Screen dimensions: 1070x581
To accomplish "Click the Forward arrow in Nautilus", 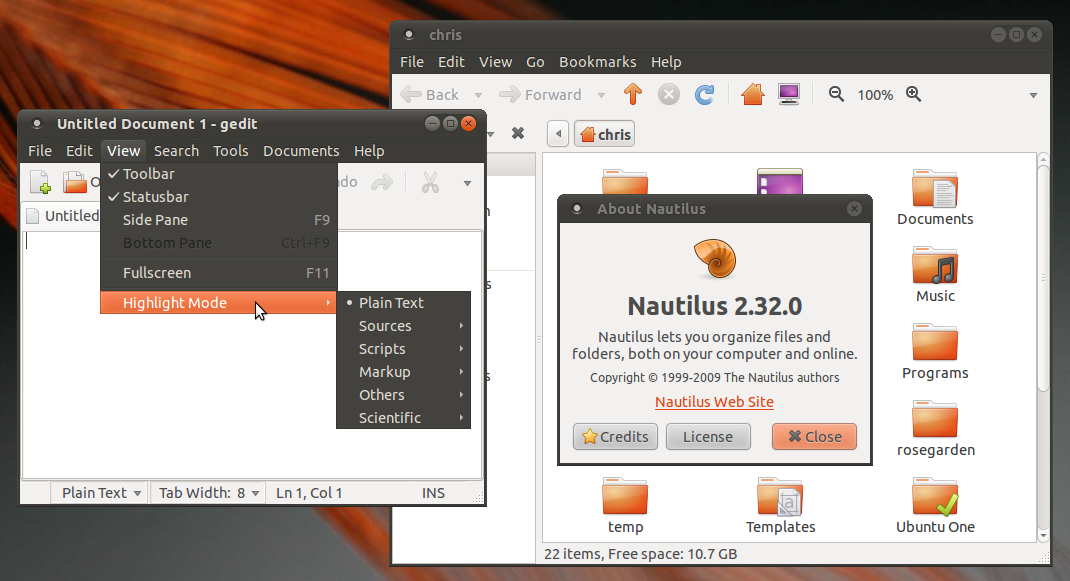I will tap(510, 94).
